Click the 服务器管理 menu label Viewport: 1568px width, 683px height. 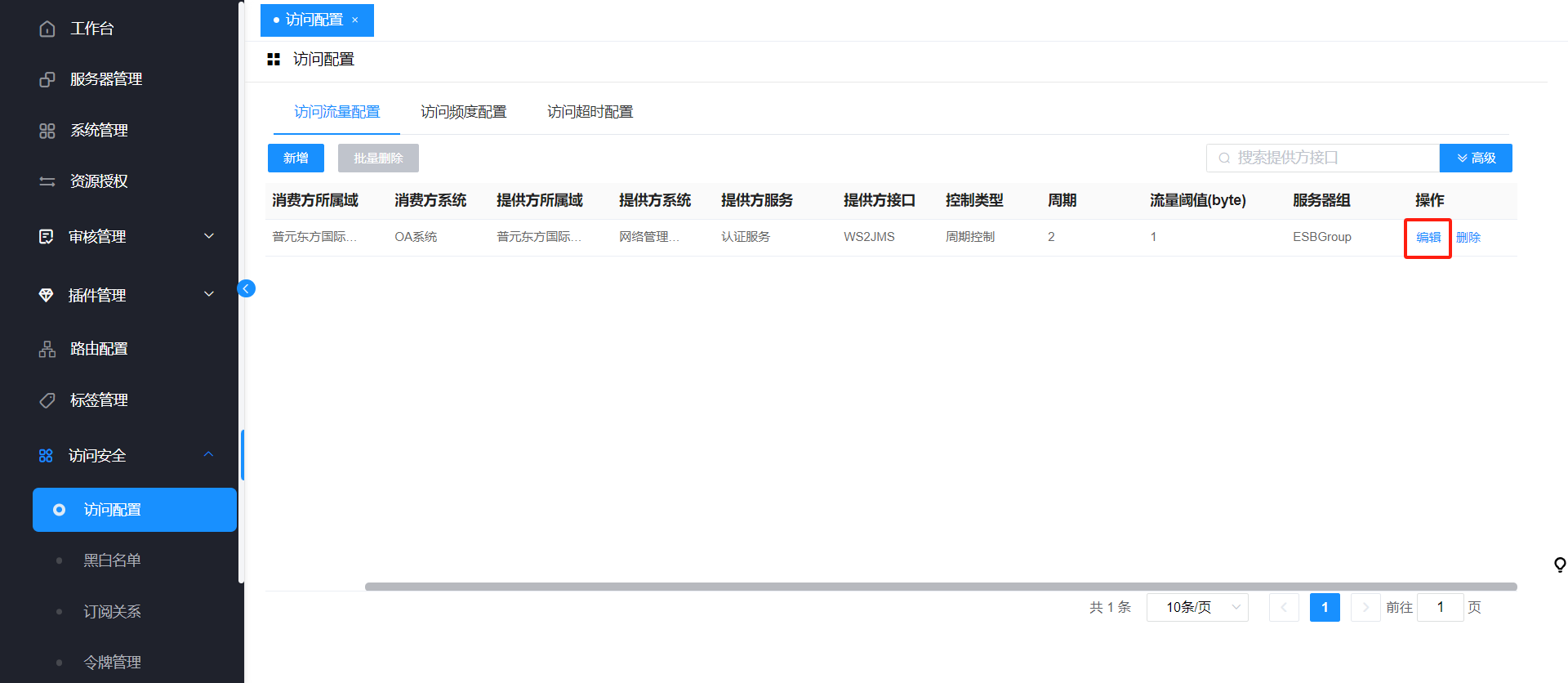point(106,79)
